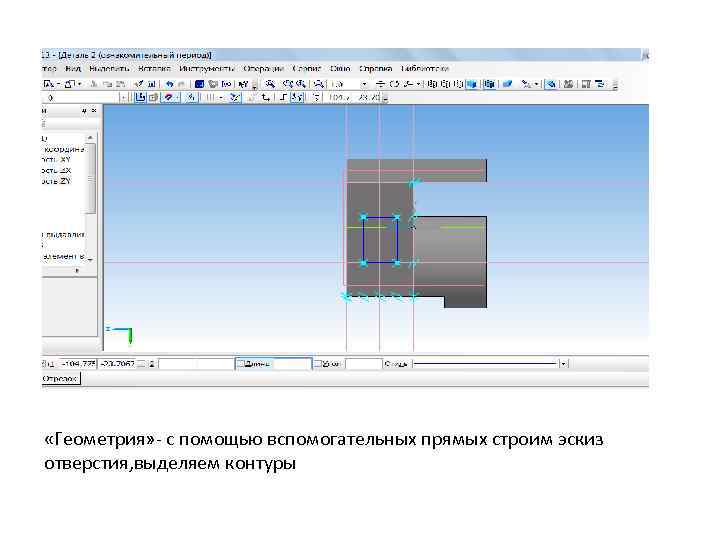720x540 pixels.
Task: Expand the new document dropdown arrow
Action: click(58, 84)
